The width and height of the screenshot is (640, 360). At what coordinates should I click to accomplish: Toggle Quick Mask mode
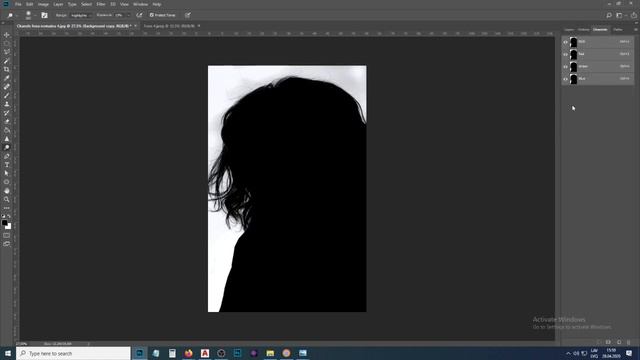pyautogui.click(x=7, y=235)
